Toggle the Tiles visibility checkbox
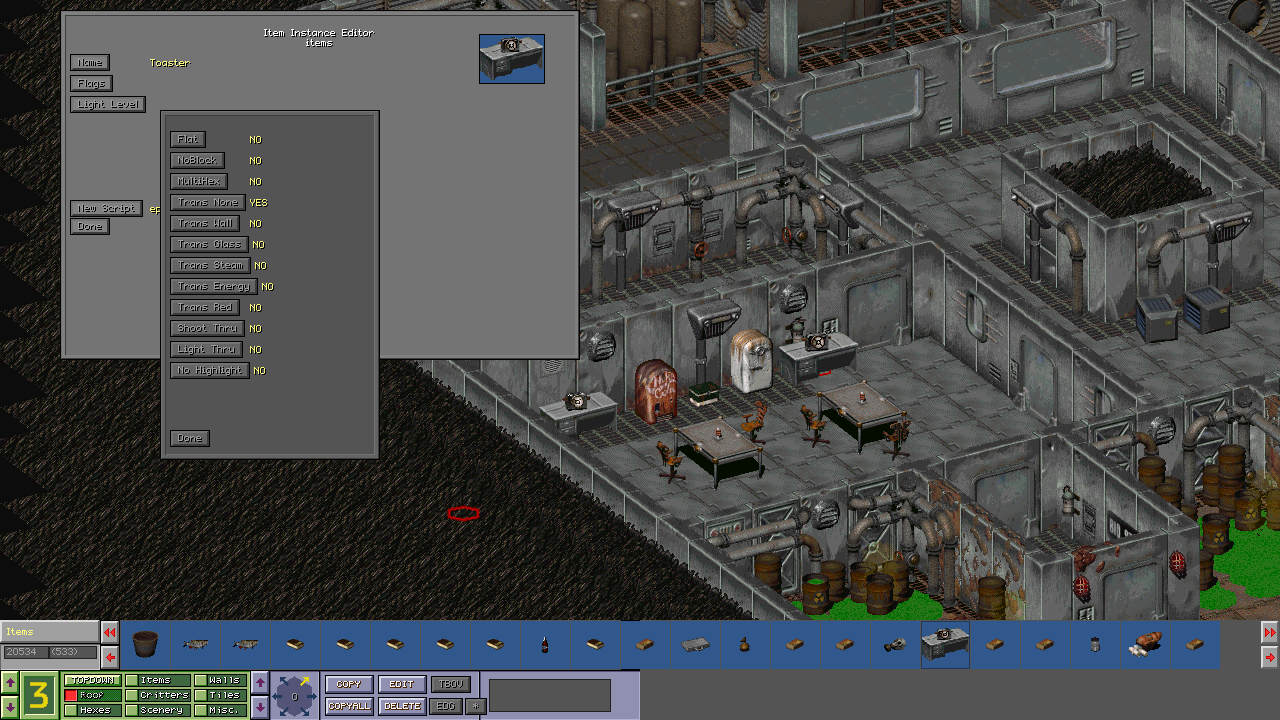Viewport: 1280px width, 720px height. [x=201, y=695]
